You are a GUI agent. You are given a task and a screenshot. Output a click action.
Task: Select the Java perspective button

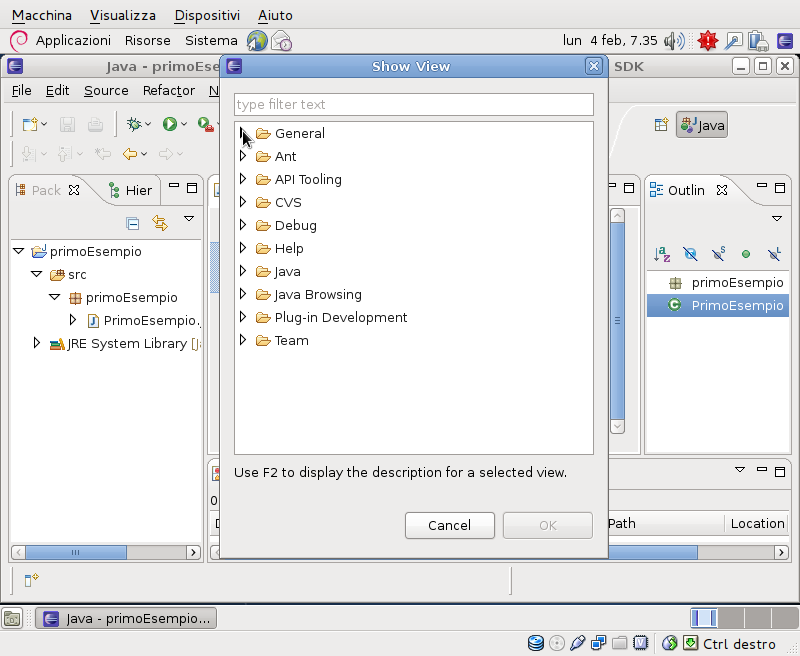[702, 125]
